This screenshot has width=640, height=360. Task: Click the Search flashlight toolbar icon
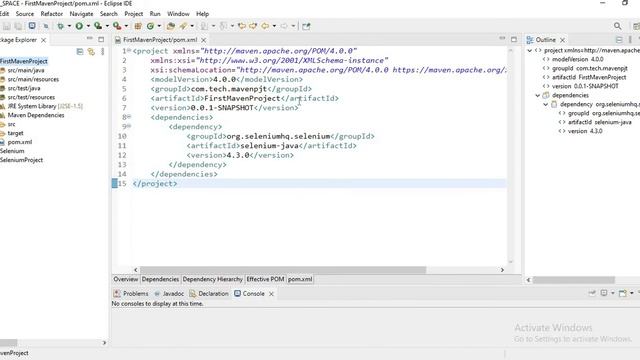[x=183, y=26]
